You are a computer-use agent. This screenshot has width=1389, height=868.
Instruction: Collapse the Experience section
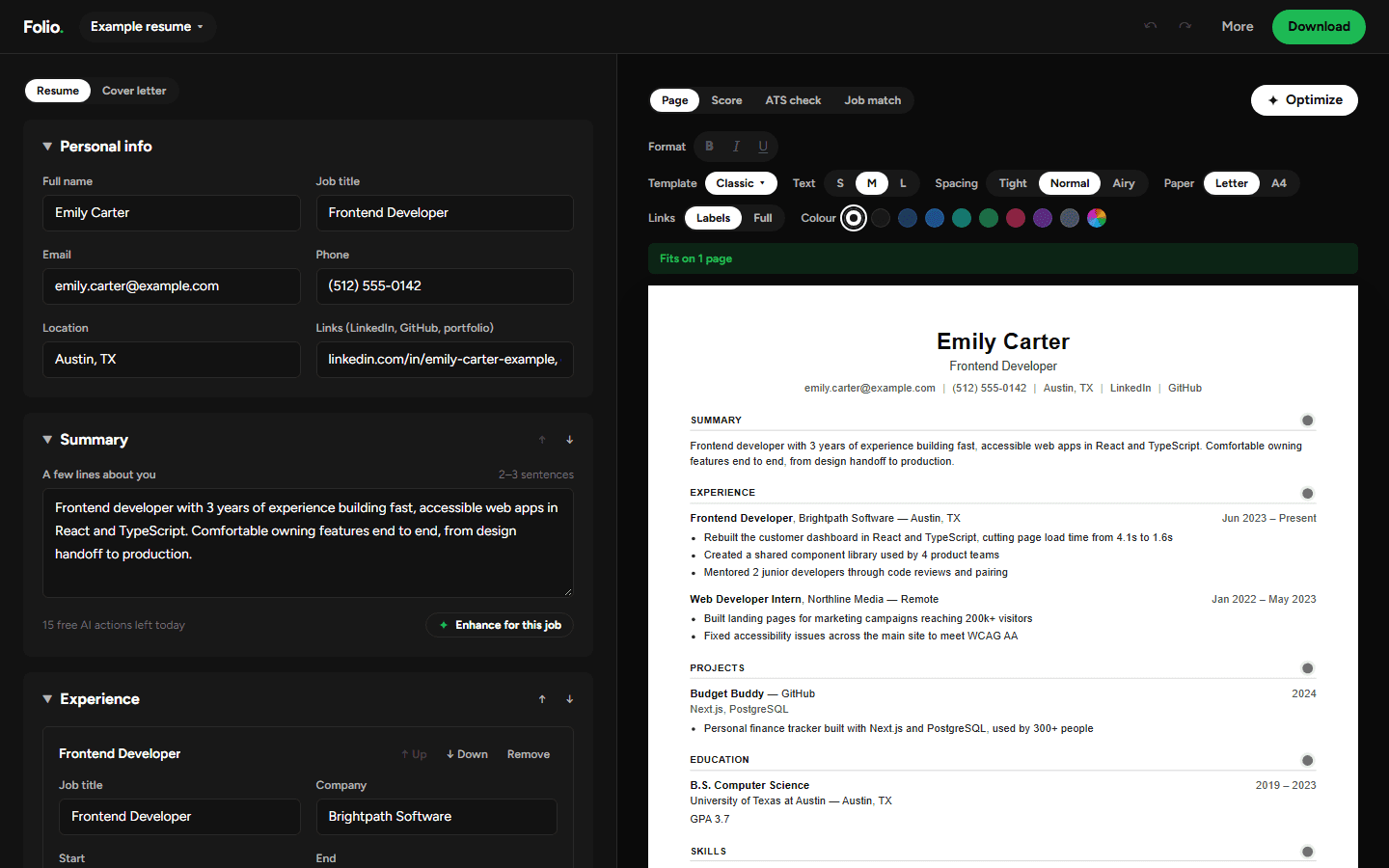[47, 699]
